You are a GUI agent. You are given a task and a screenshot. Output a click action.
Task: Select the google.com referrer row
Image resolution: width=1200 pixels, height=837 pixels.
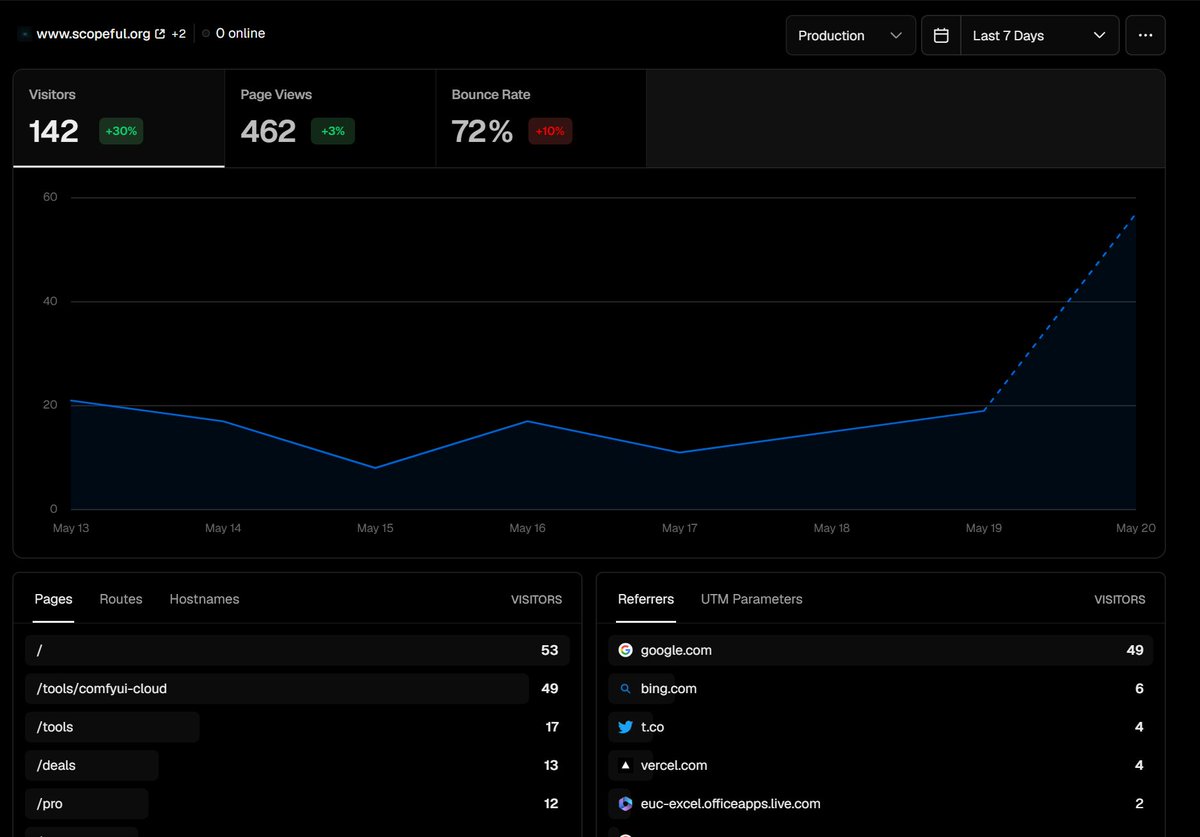[x=881, y=650]
